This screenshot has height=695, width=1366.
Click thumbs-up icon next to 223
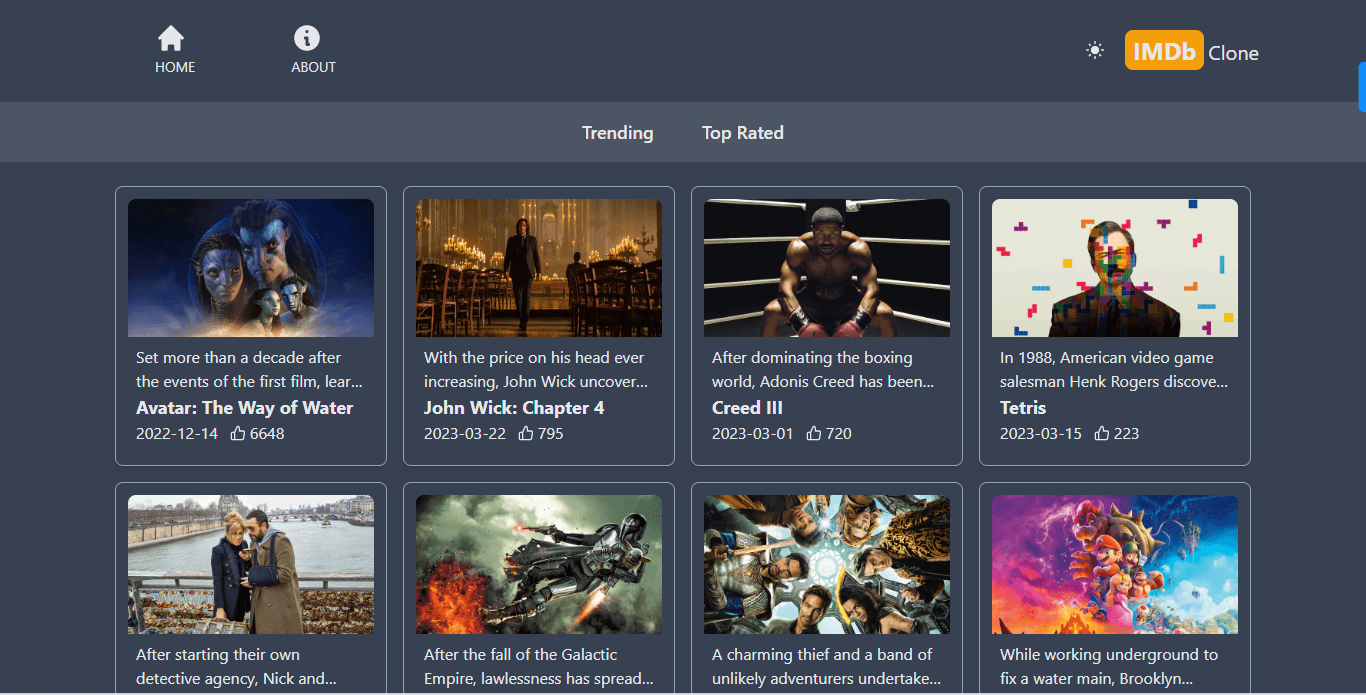1102,433
